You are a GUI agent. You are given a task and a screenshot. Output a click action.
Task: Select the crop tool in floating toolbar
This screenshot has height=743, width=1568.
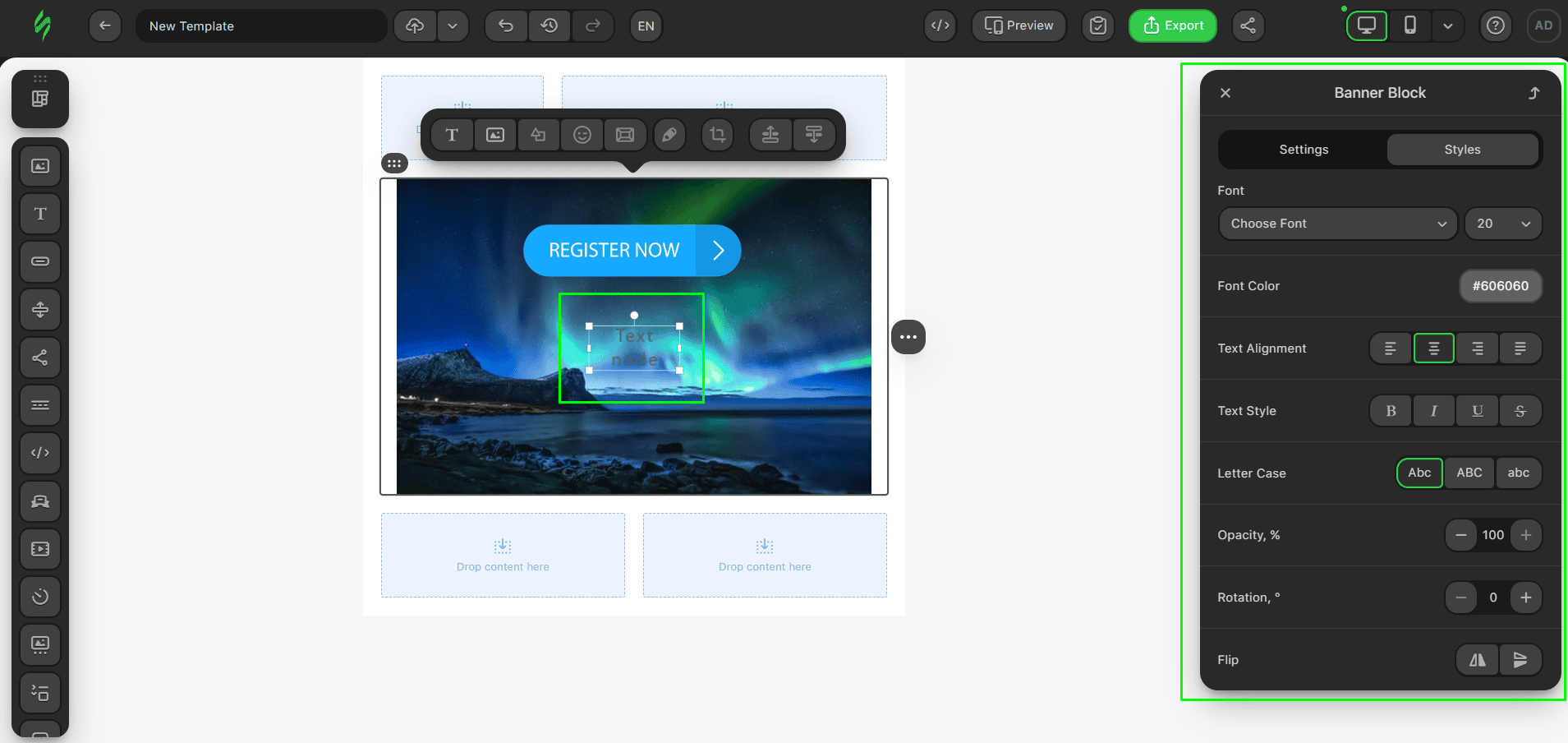click(x=717, y=135)
